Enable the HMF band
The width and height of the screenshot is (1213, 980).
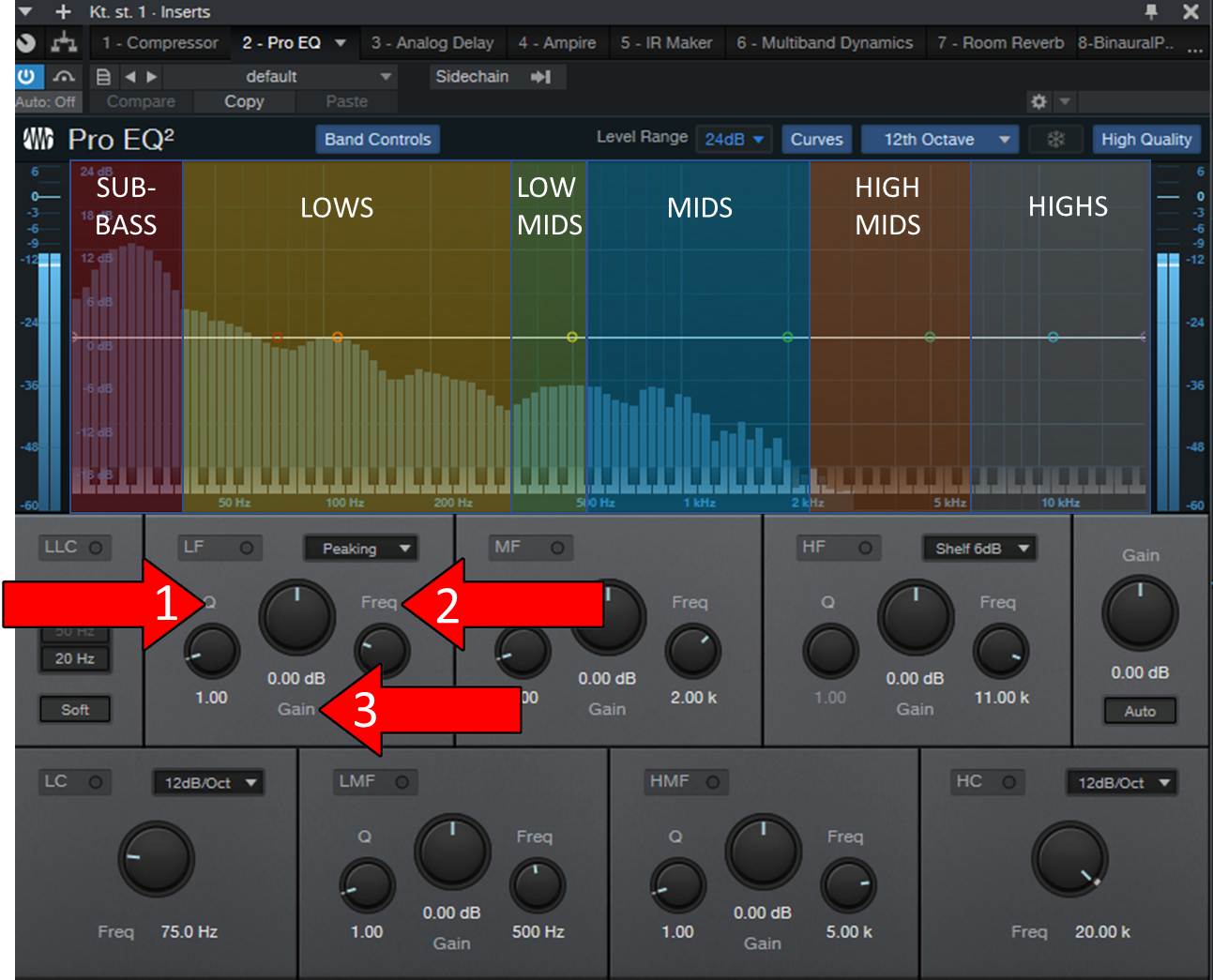pos(713,782)
